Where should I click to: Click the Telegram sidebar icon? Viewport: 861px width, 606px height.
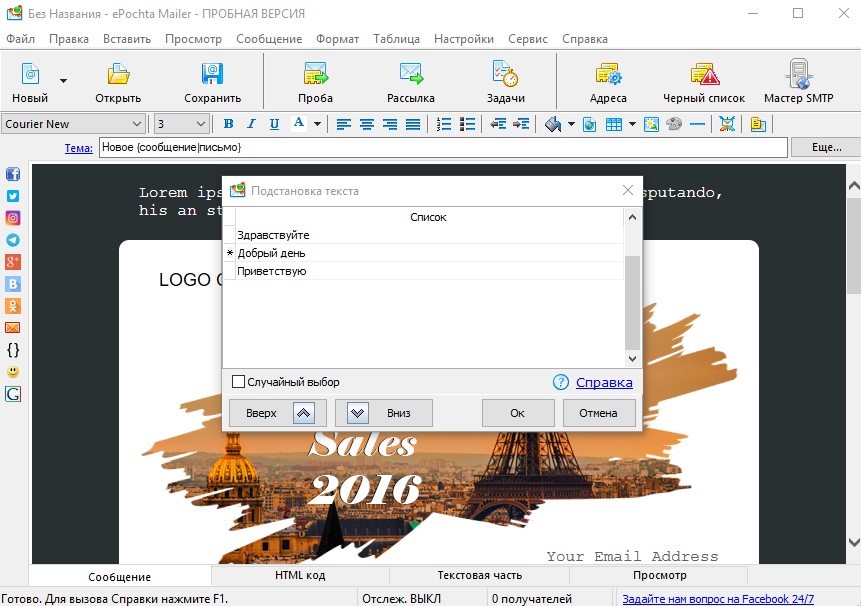[x=13, y=240]
